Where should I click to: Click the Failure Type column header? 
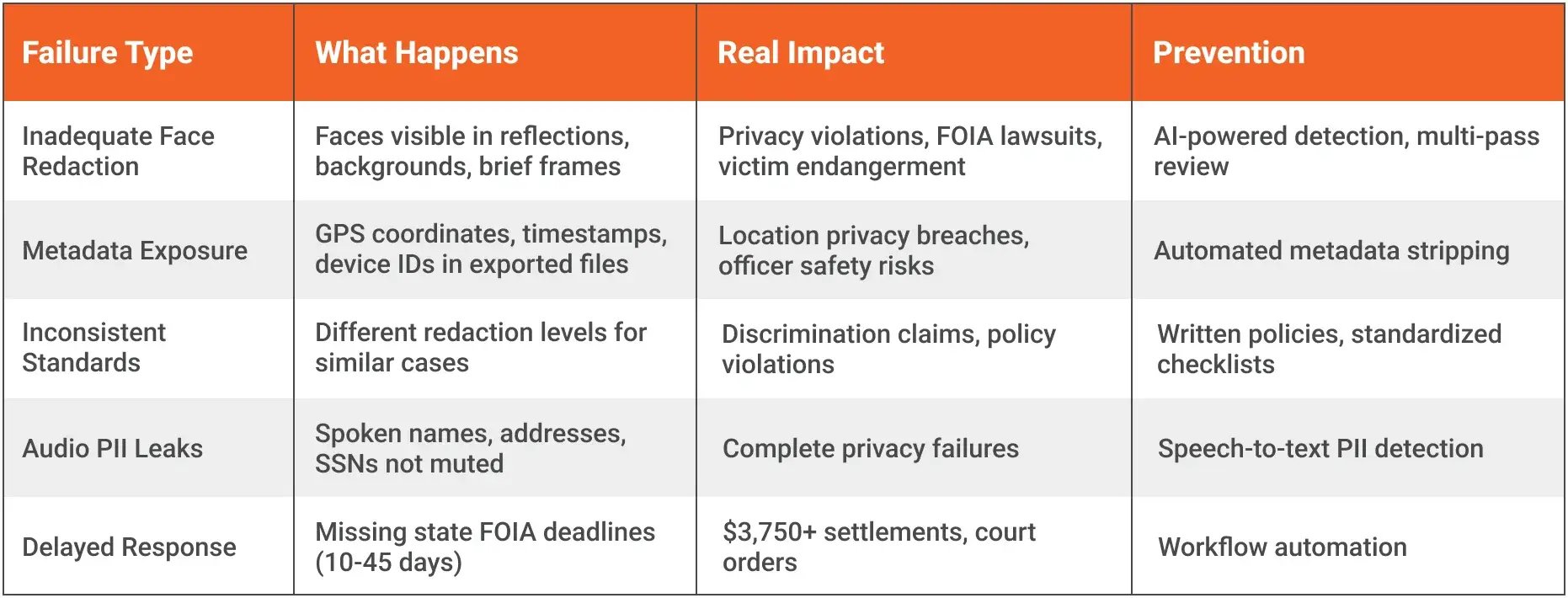click(108, 53)
